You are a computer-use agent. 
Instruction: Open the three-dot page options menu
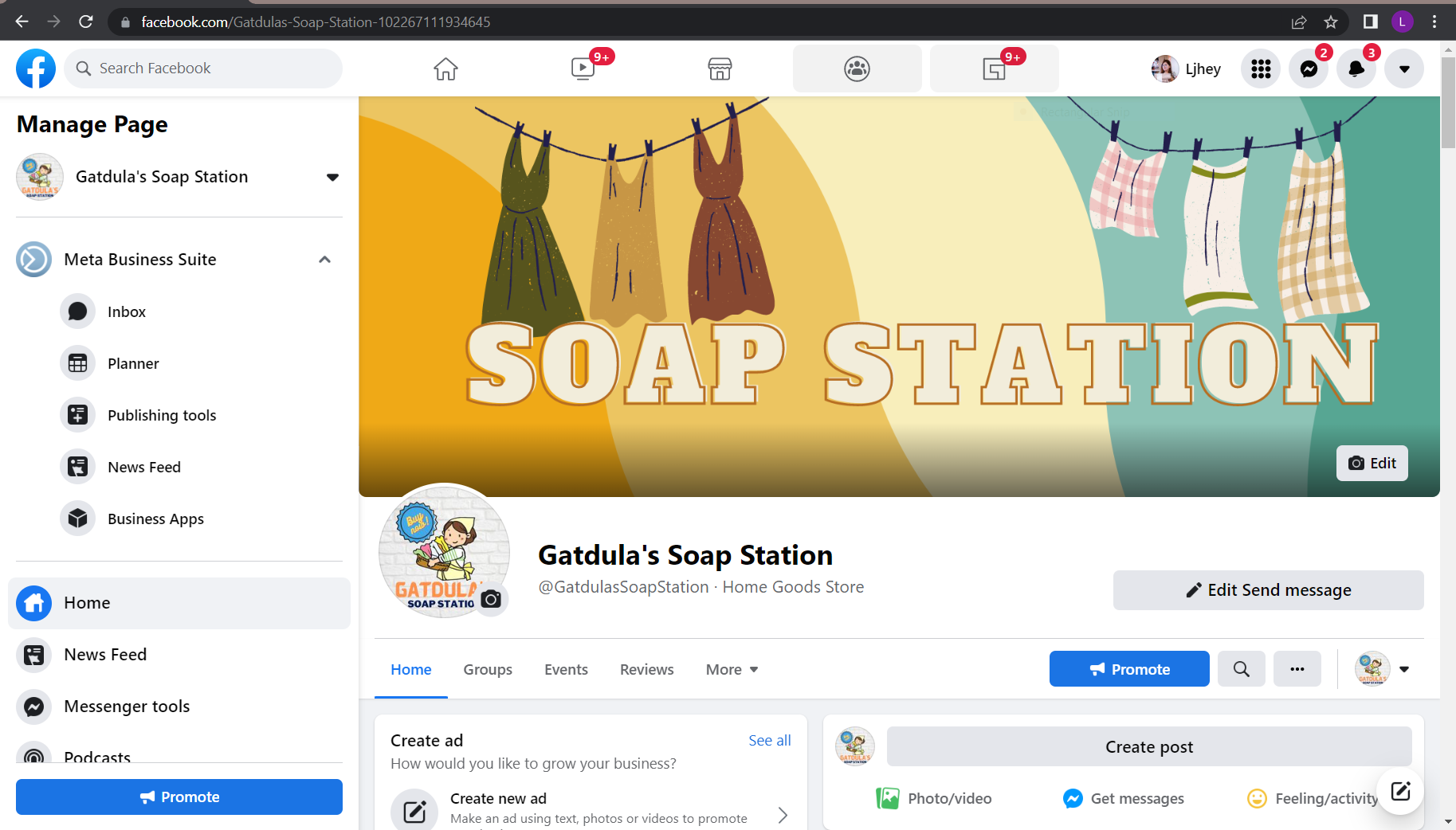[1297, 669]
